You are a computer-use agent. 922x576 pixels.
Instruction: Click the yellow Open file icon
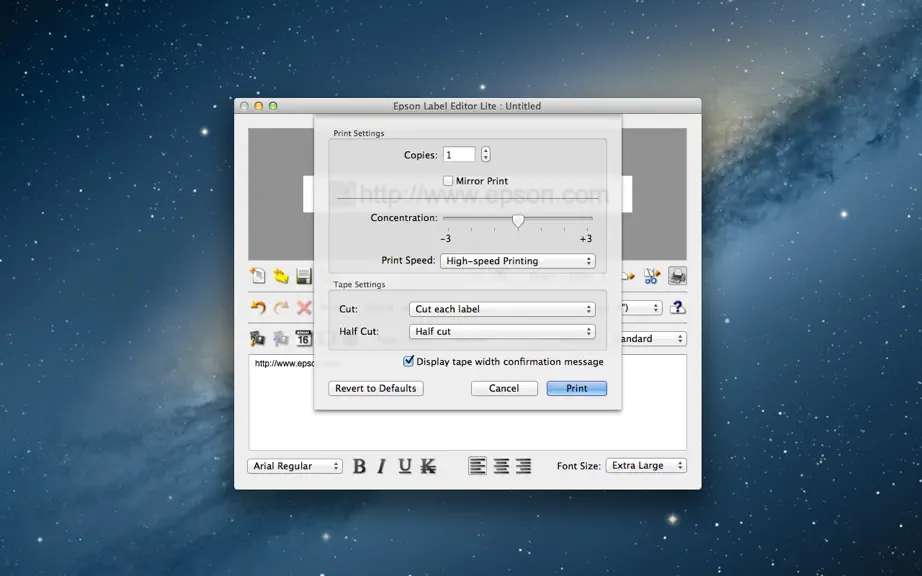281,276
